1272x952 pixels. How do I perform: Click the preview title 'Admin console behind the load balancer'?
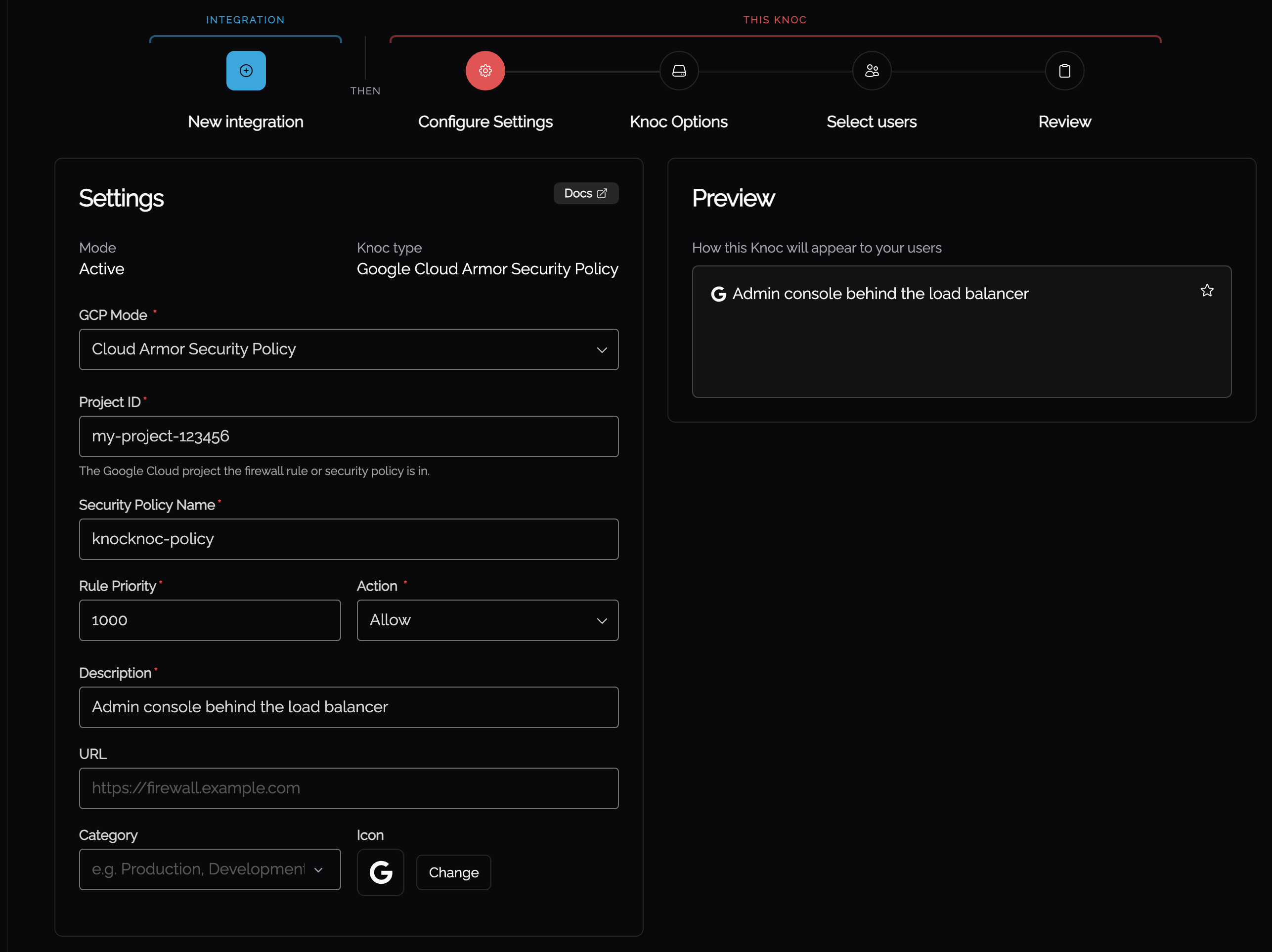coord(880,294)
